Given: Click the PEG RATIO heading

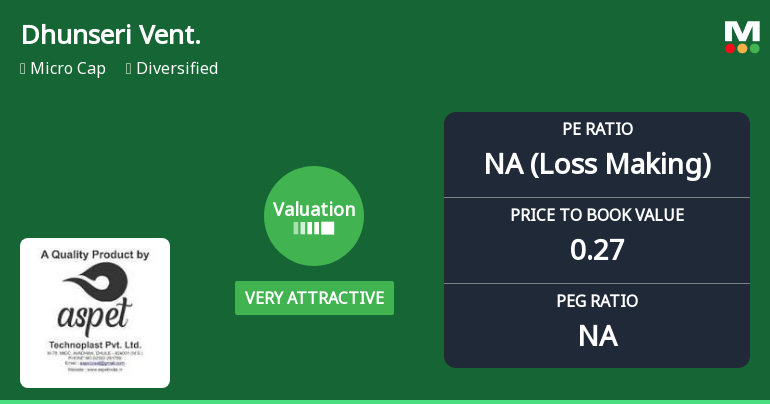Looking at the screenshot, I should coord(597,301).
